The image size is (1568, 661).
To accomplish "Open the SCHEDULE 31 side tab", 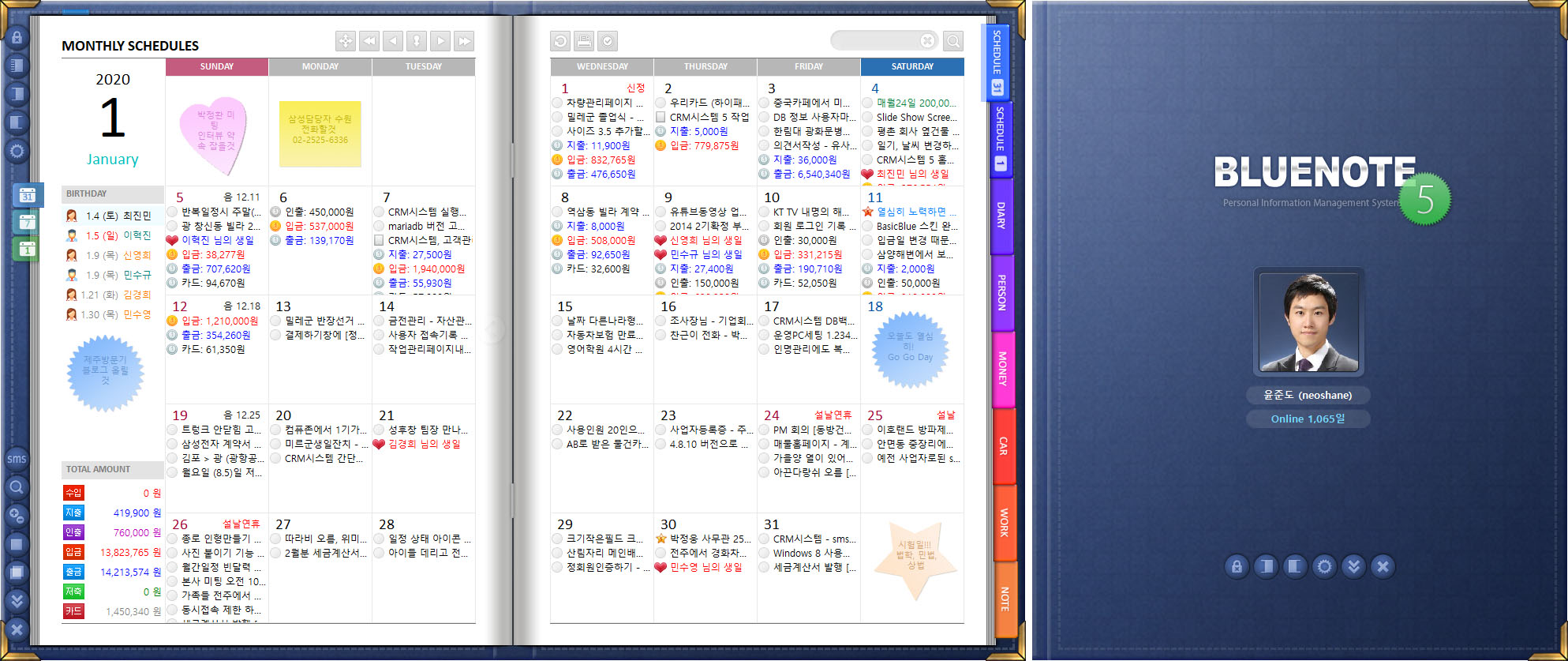I will (x=997, y=62).
